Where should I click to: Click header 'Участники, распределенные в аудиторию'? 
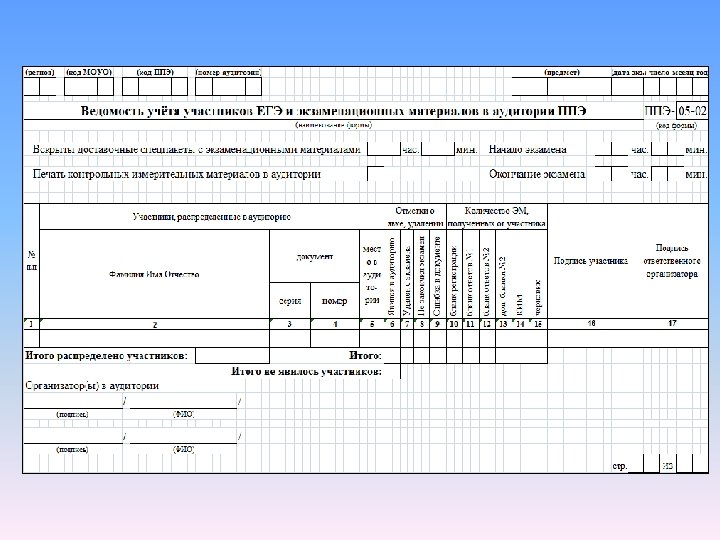pyautogui.click(x=212, y=217)
